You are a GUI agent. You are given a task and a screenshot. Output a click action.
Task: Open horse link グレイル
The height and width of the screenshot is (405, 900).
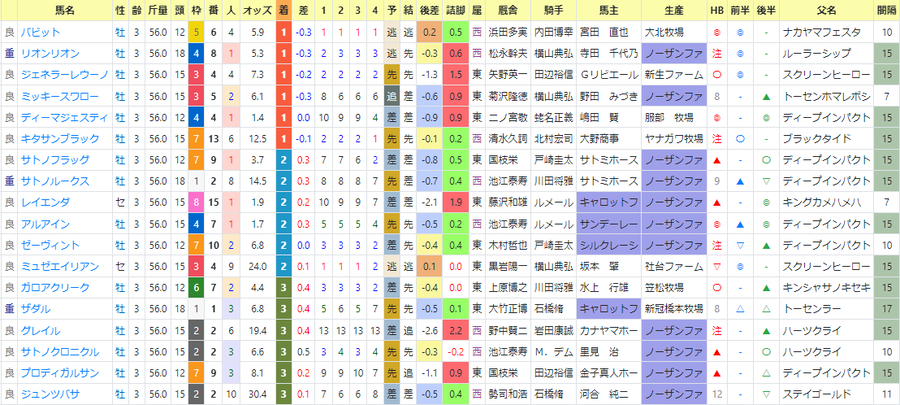(x=40, y=330)
